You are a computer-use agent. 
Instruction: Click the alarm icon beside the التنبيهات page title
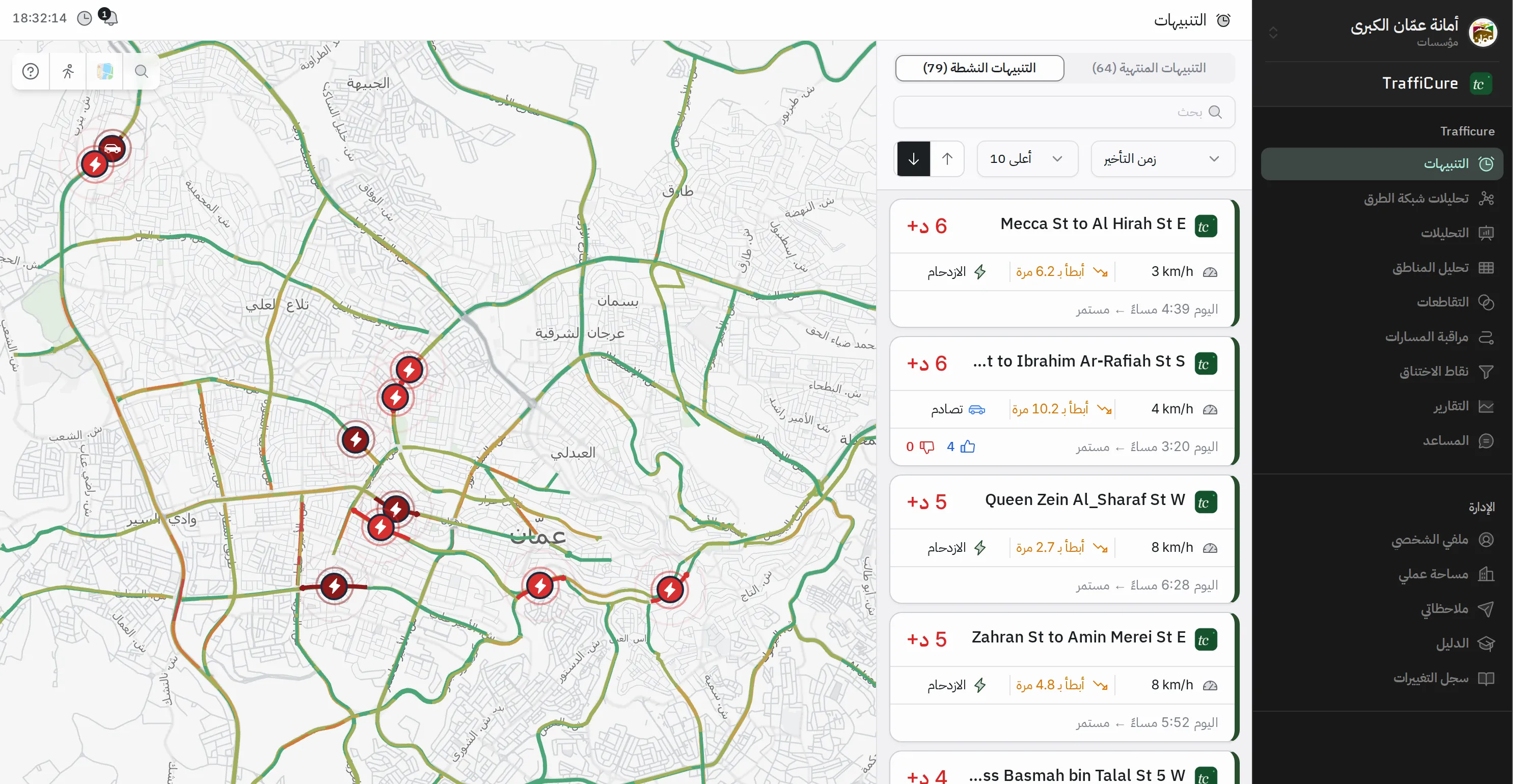pyautogui.click(x=1223, y=20)
